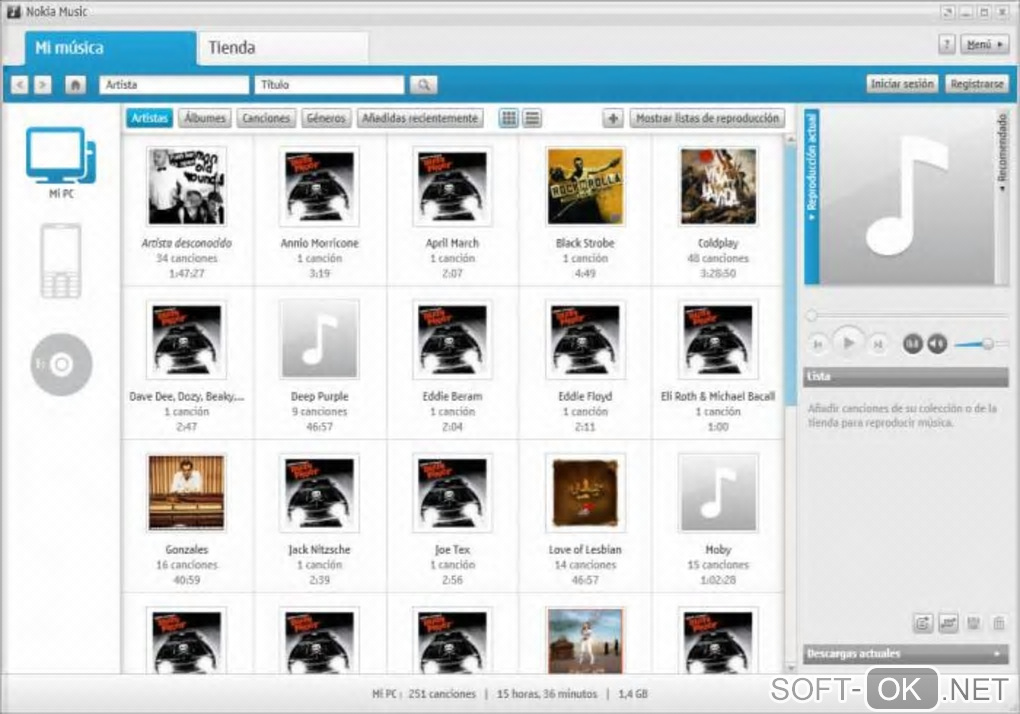Delete list with the trash icon
This screenshot has height=714, width=1020.
999,624
